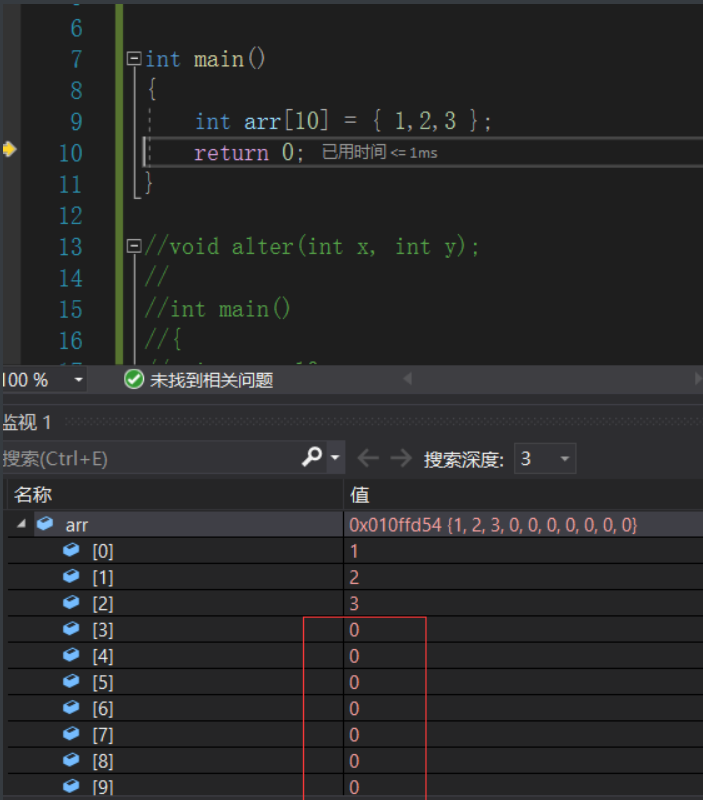Click the editor scroll left arrow
Screen dimensions: 703x800
pyautogui.click(x=407, y=379)
